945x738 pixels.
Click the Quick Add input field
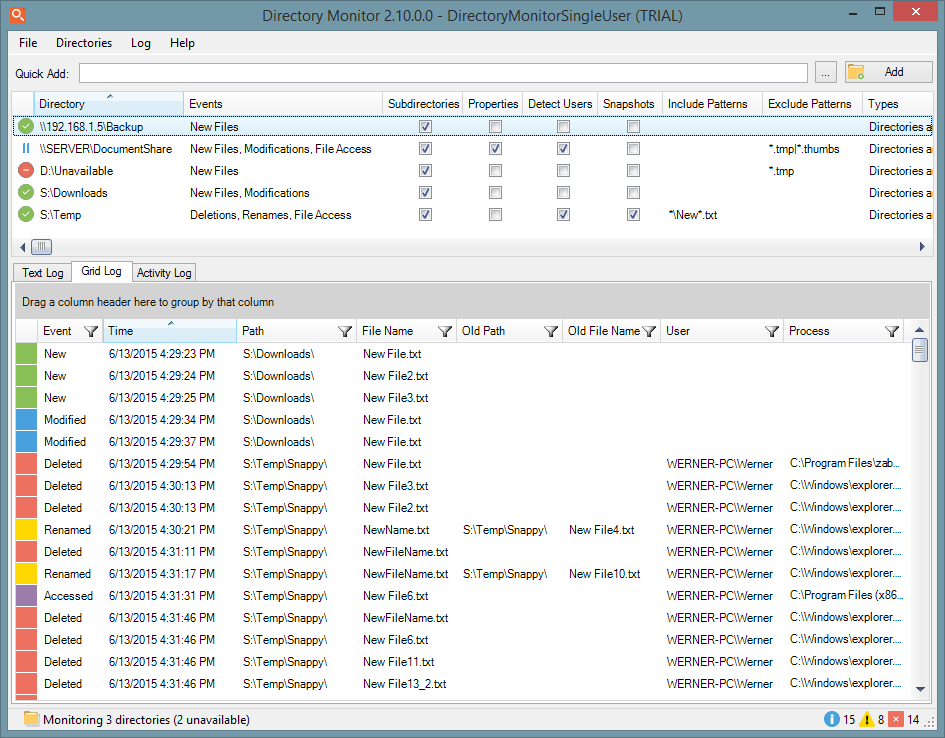point(443,73)
